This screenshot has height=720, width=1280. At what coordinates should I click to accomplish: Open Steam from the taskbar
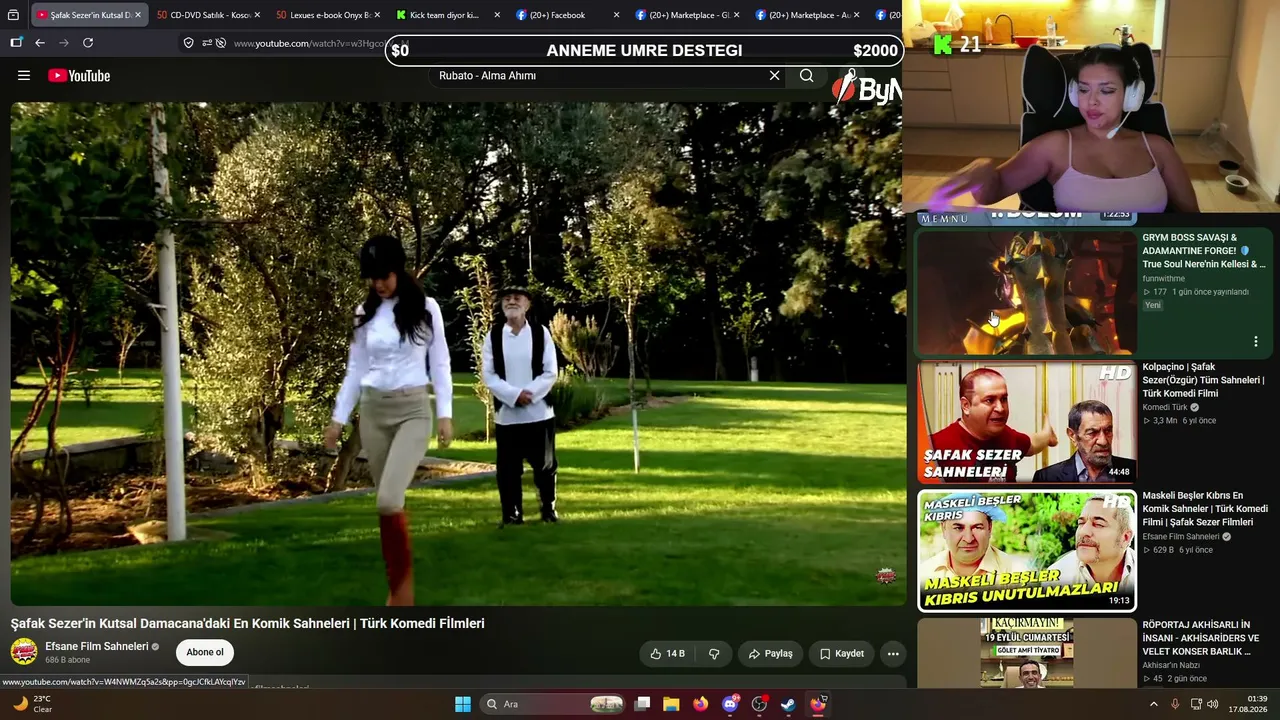(788, 704)
